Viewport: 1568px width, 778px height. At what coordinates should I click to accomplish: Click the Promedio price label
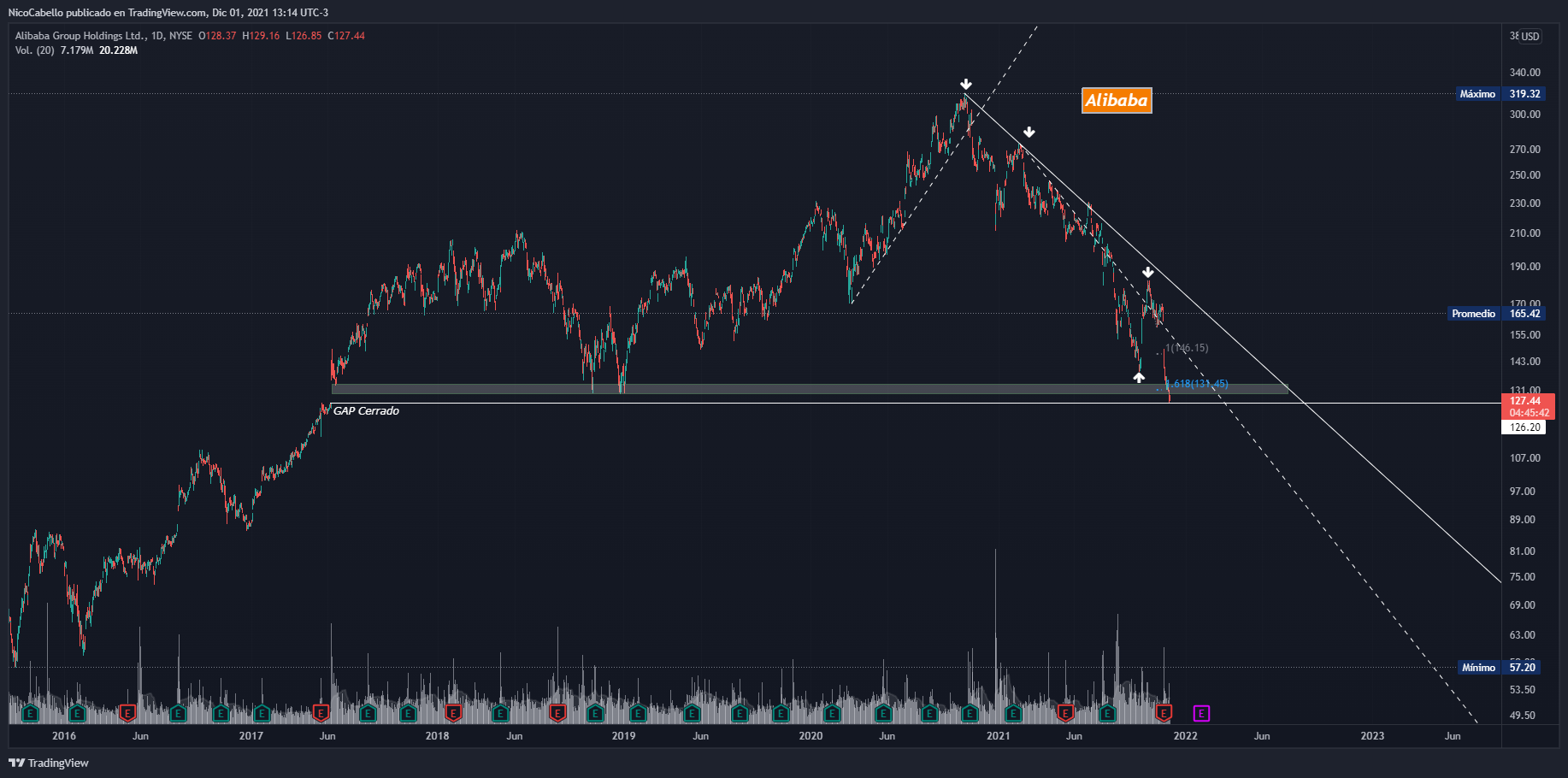(x=1474, y=314)
